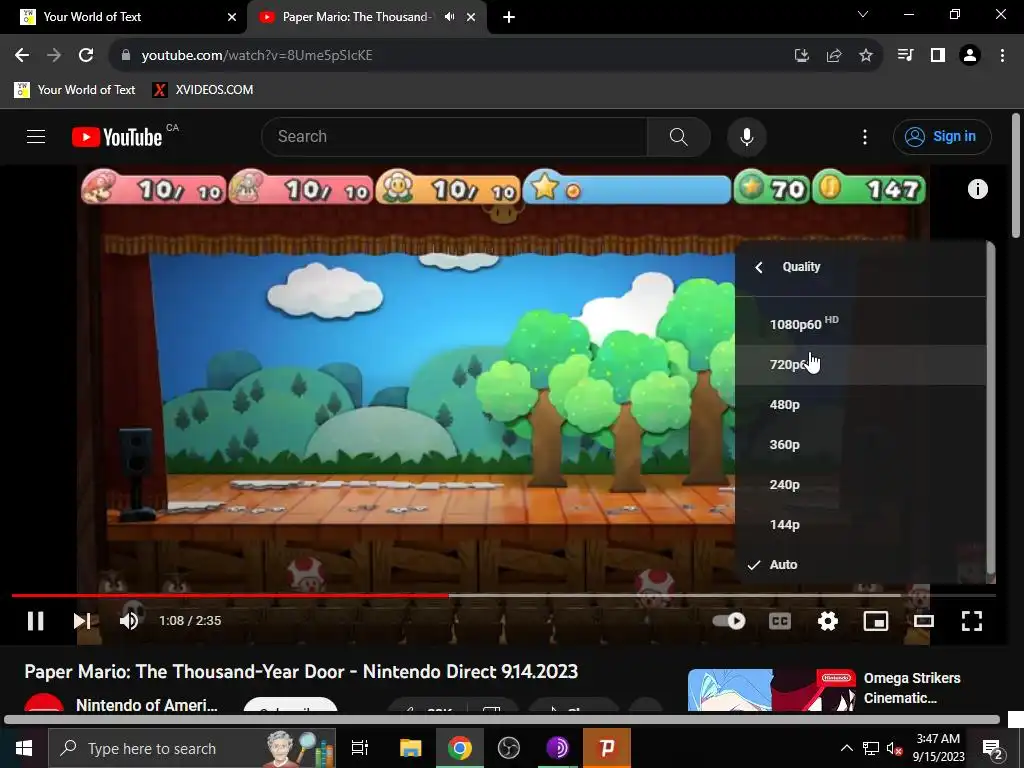Image resolution: width=1024 pixels, height=768 pixels.
Task: Pick 144p video quality
Action: pos(861,524)
